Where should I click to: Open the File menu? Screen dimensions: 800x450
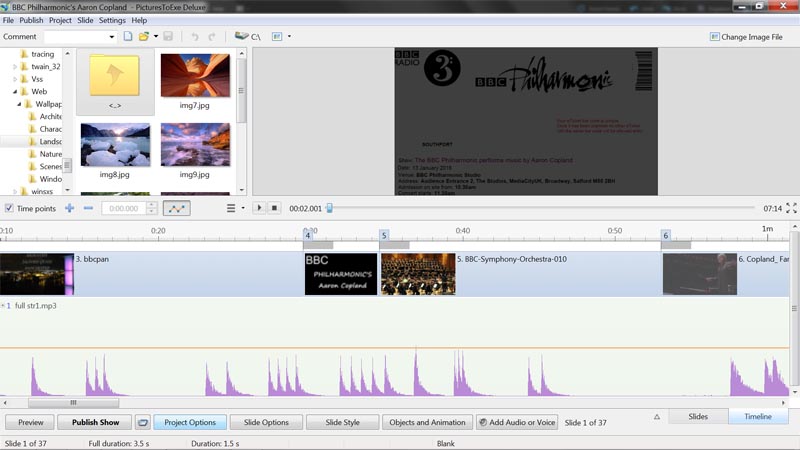pos(8,20)
